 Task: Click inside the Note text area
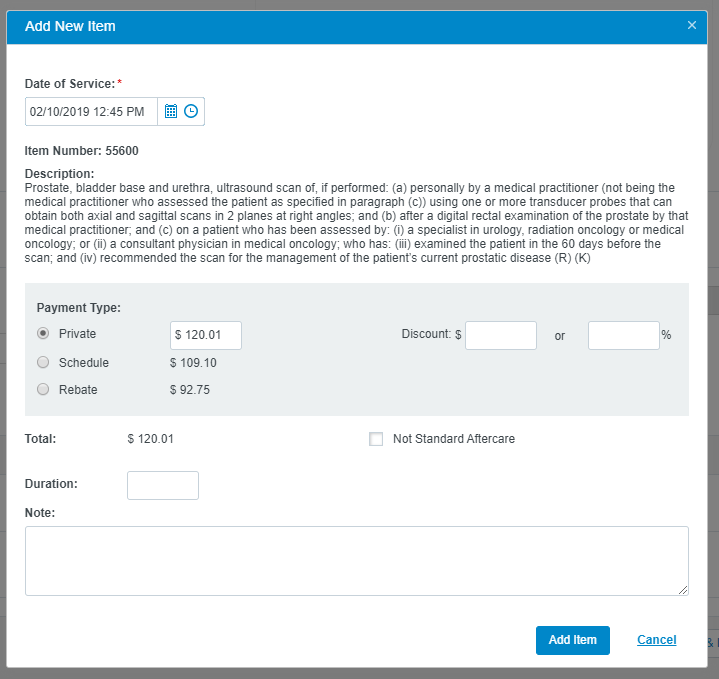[357, 561]
